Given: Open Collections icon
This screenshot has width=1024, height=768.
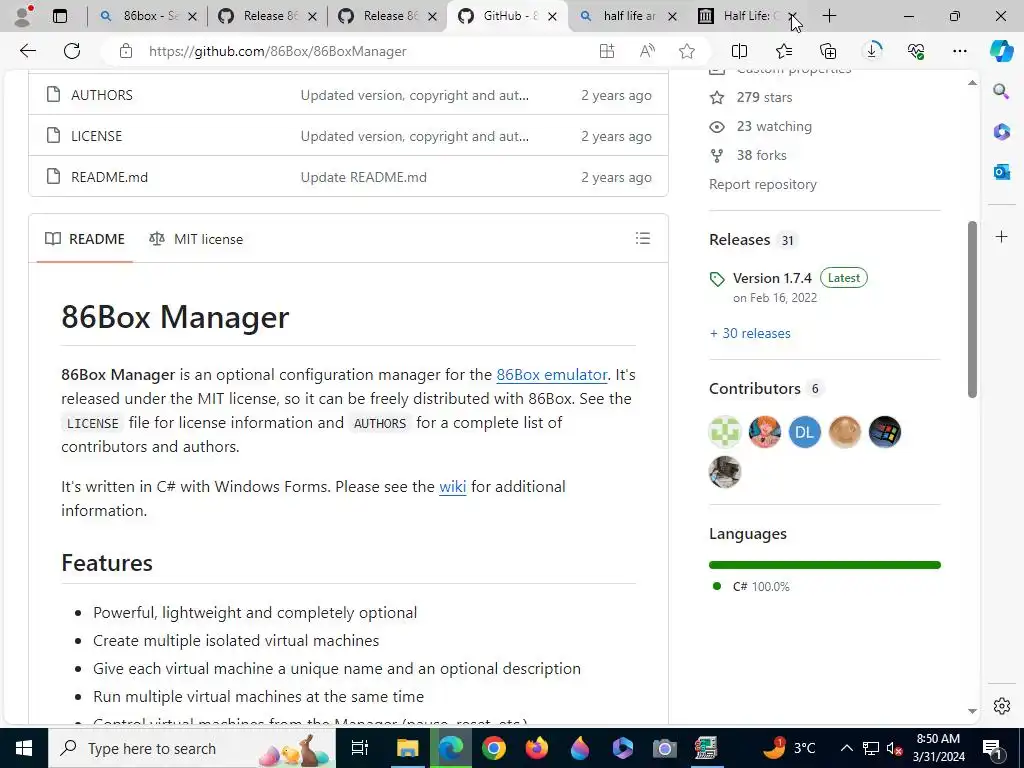Looking at the screenshot, I should click(827, 51).
